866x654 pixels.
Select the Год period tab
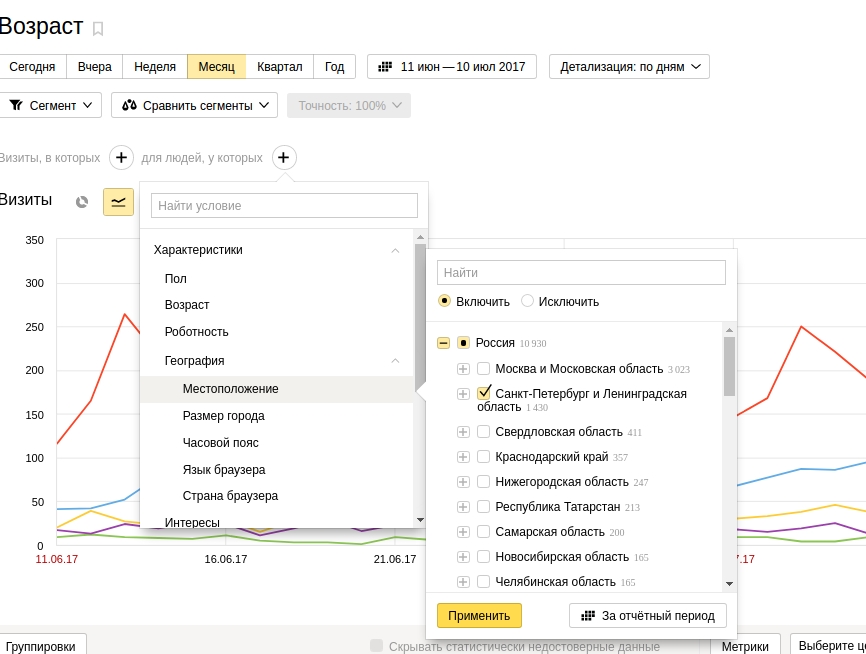coord(334,67)
